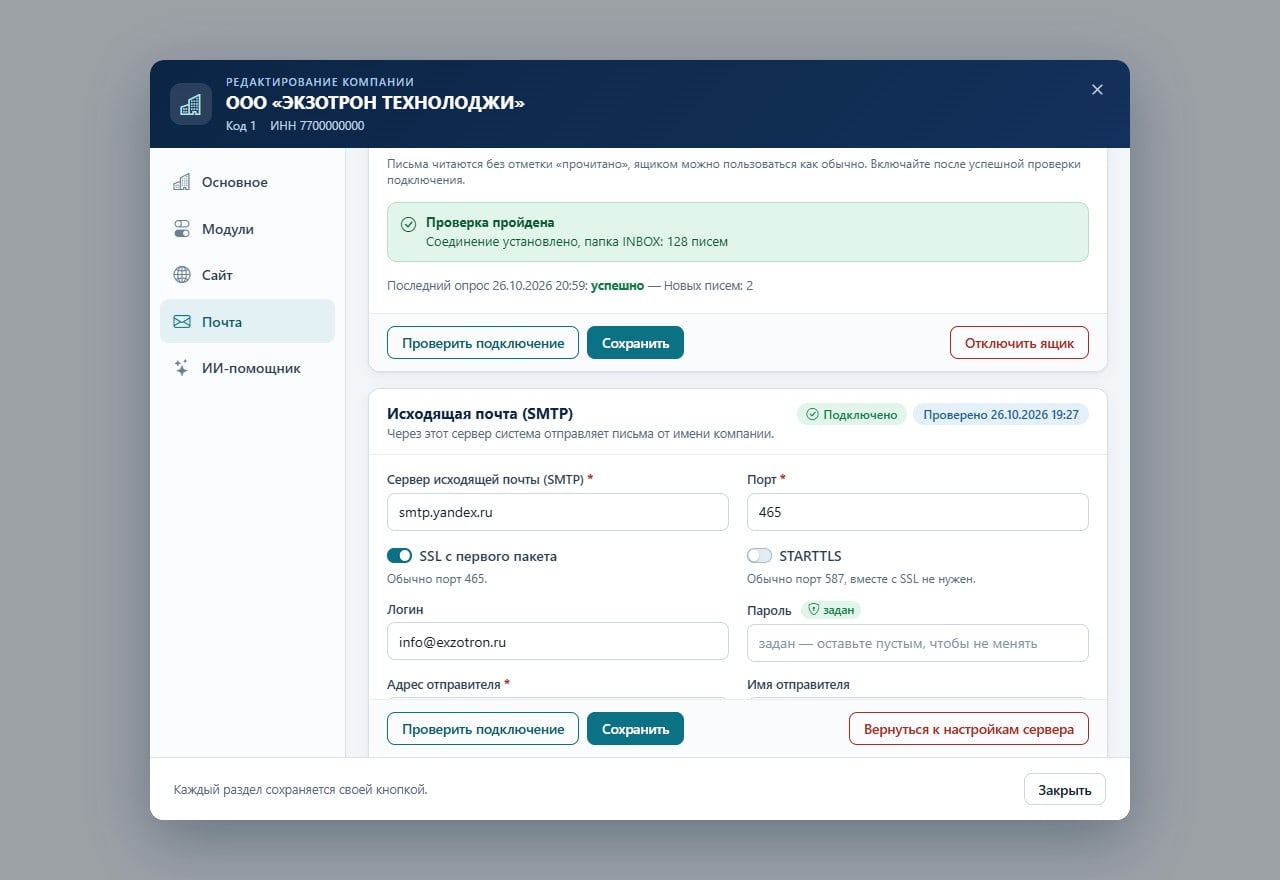Open the Основное section
Image resolution: width=1280 pixels, height=880 pixels.
[247, 182]
